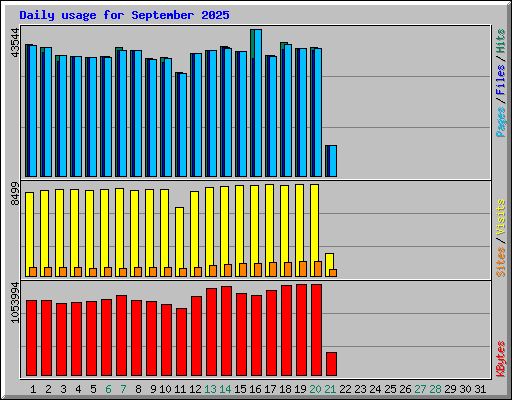Select the red KBytes bar for day 14
Viewport: 512px width, 400px height.
pyautogui.click(x=227, y=331)
